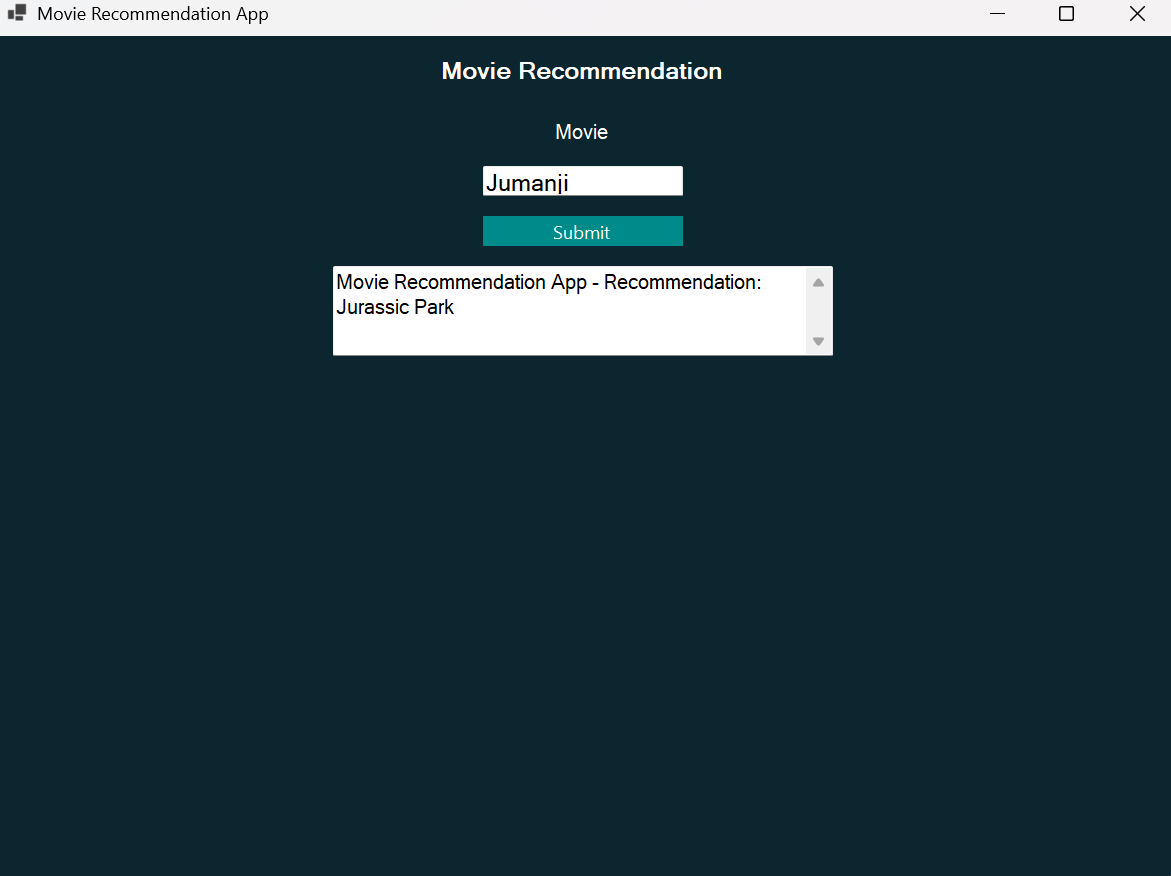Screen dimensions: 1171x876
Task: Click the first line of the recommendation output
Action: pyautogui.click(x=548, y=283)
